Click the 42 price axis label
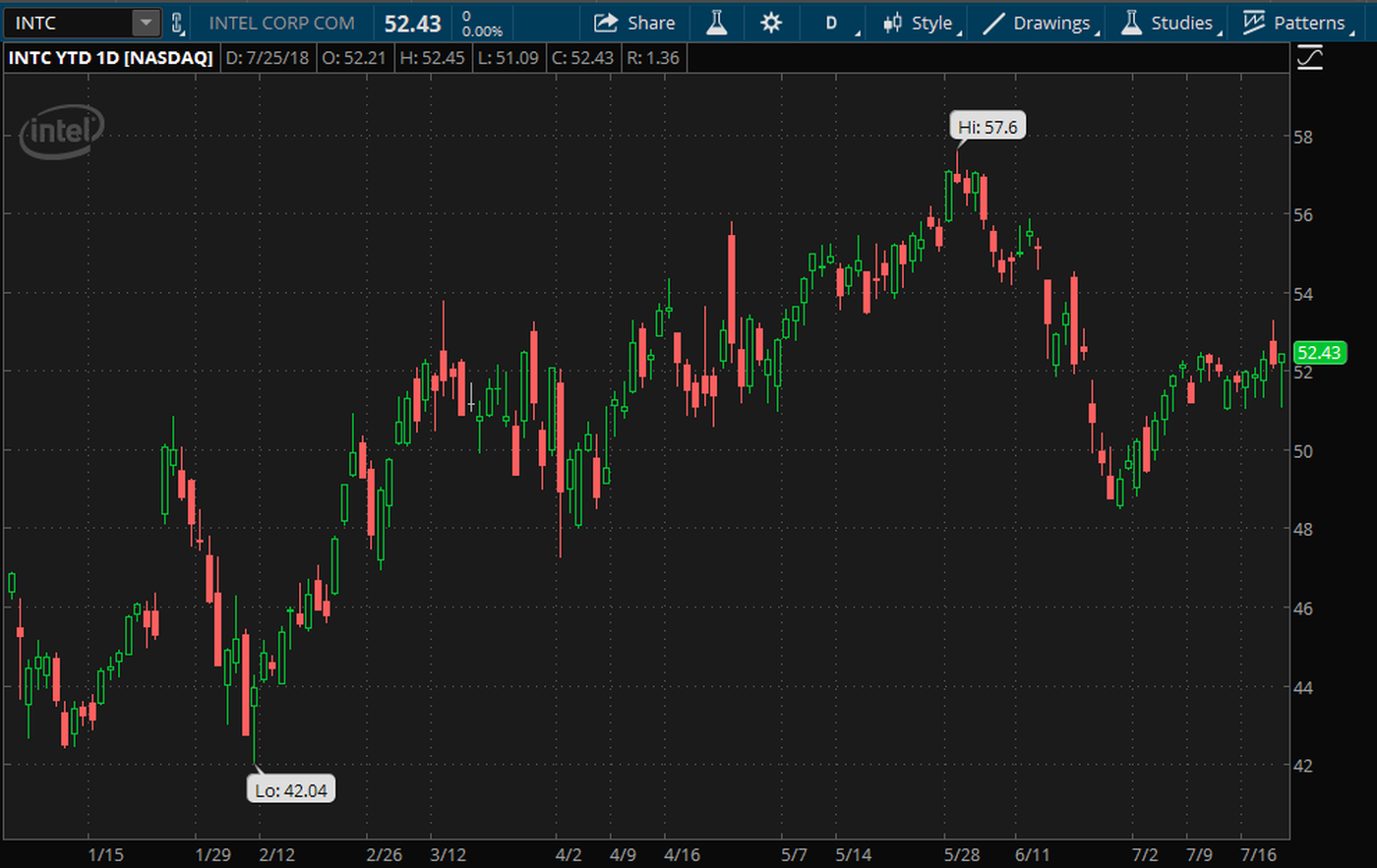Image resolution: width=1377 pixels, height=868 pixels. click(1303, 765)
